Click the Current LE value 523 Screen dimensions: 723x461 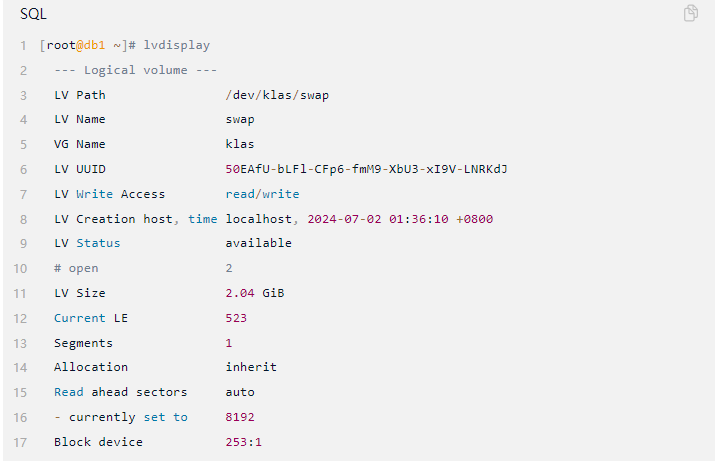[x=236, y=318]
